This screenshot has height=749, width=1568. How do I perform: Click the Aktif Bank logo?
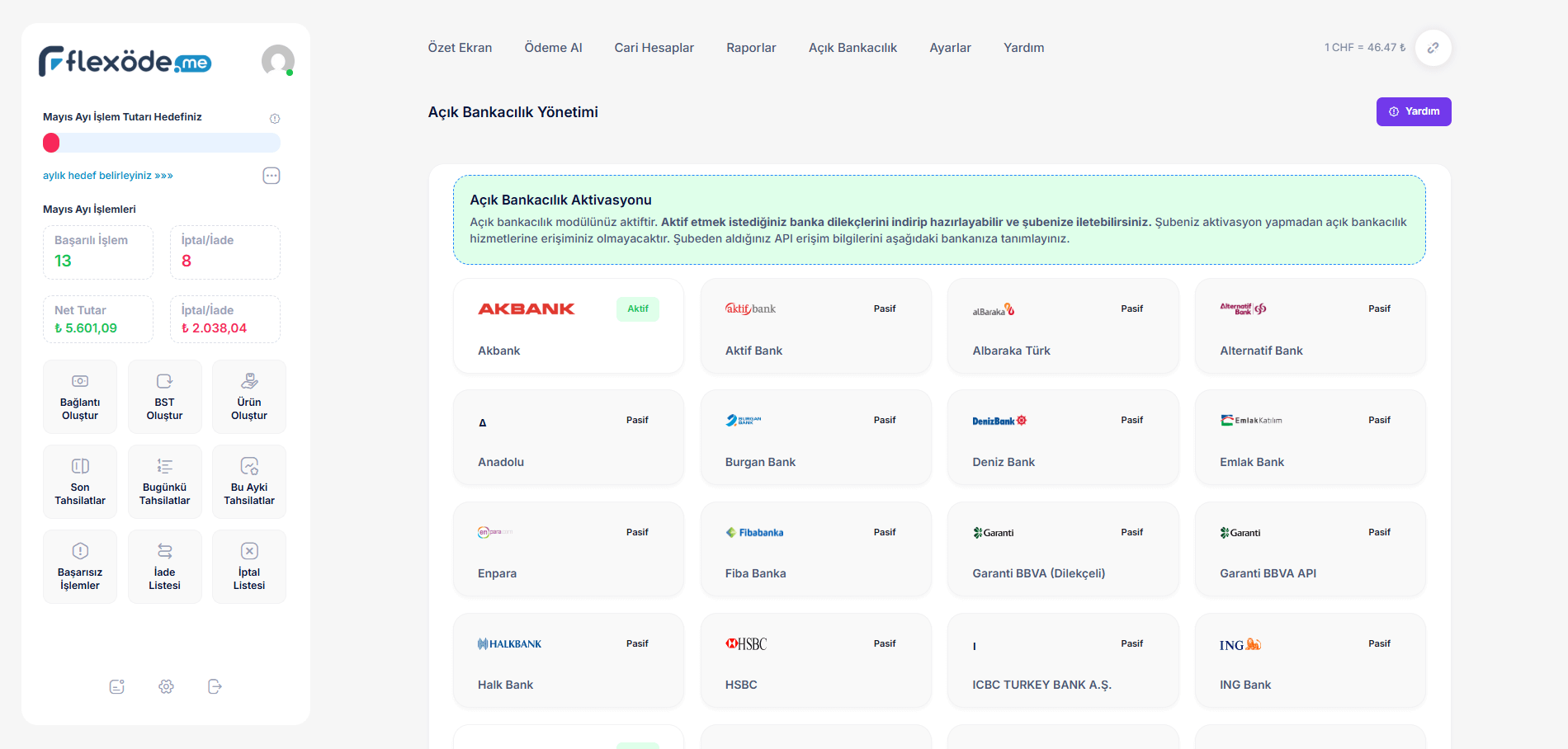pos(750,309)
